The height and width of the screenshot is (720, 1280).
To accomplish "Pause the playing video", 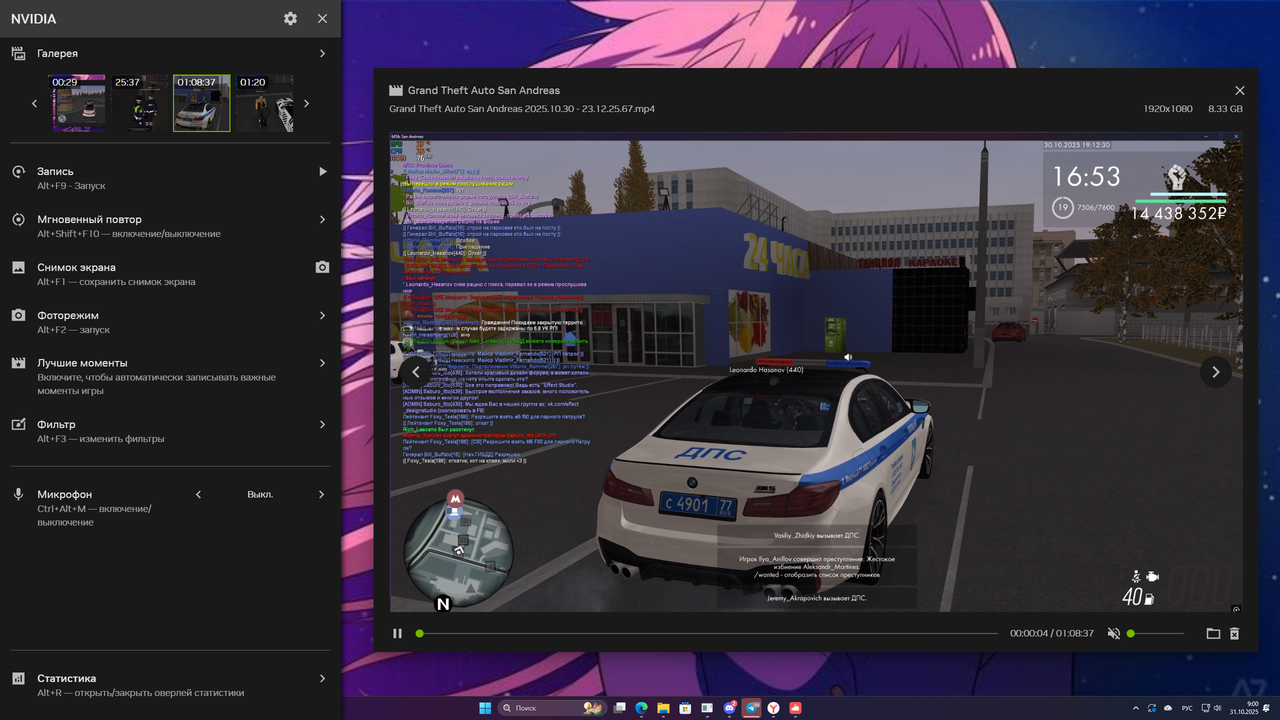I will click(x=397, y=633).
